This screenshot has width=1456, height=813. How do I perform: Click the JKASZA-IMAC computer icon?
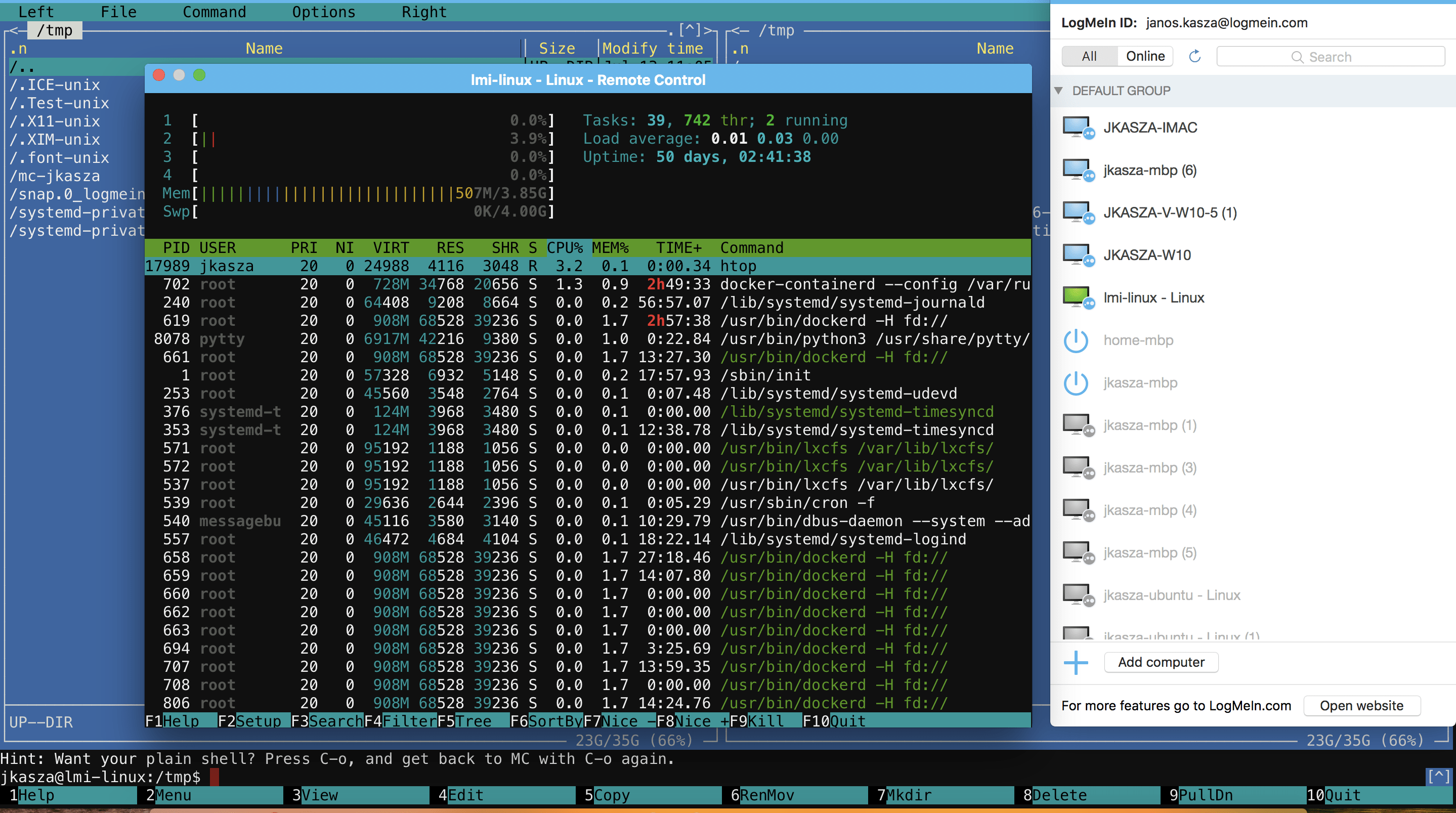1077,128
